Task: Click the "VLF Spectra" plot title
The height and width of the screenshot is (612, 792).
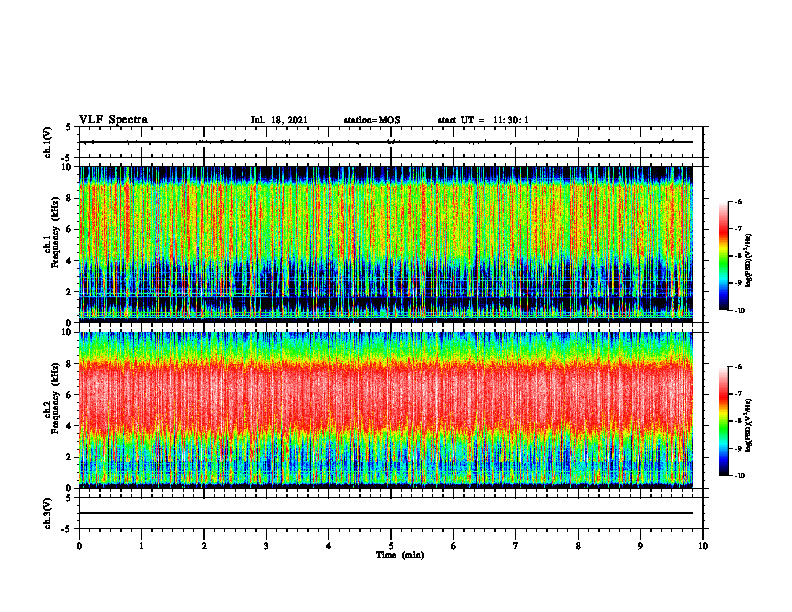Action: [x=113, y=120]
